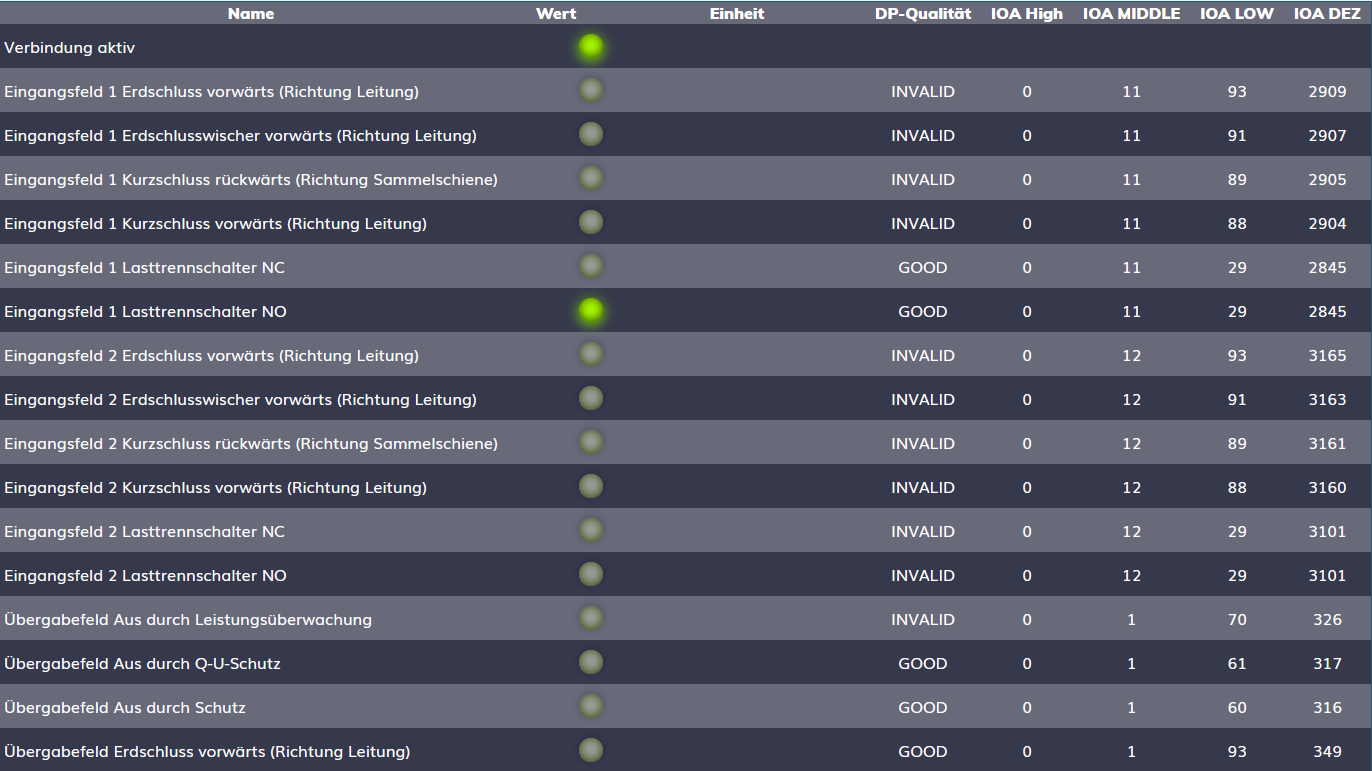Click the gray Eingangsfeld 1 Lasttrennschalter NC indicator

click(591, 267)
